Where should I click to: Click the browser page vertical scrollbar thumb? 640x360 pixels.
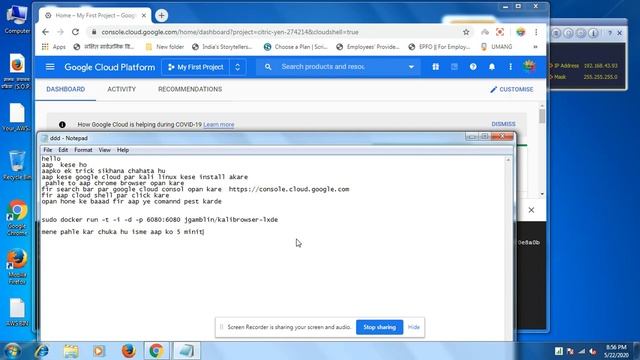(x=542, y=116)
